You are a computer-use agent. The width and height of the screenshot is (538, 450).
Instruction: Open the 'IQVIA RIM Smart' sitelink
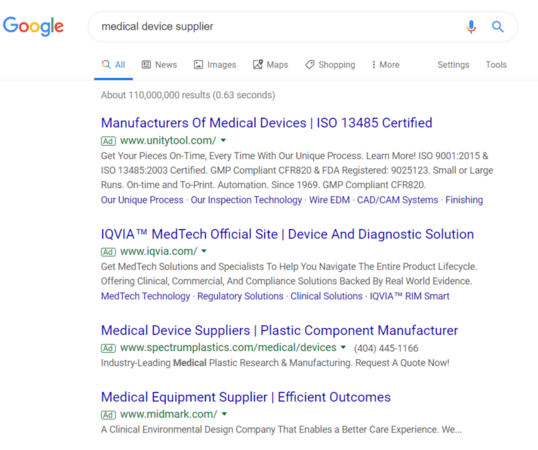[x=409, y=296]
